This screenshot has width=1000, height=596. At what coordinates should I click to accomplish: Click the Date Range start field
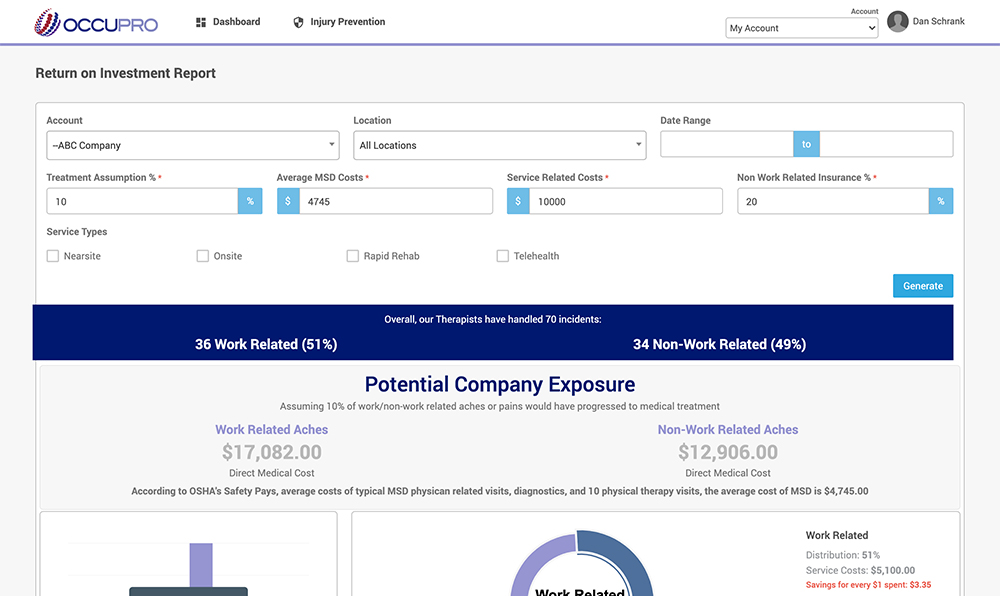(x=726, y=144)
